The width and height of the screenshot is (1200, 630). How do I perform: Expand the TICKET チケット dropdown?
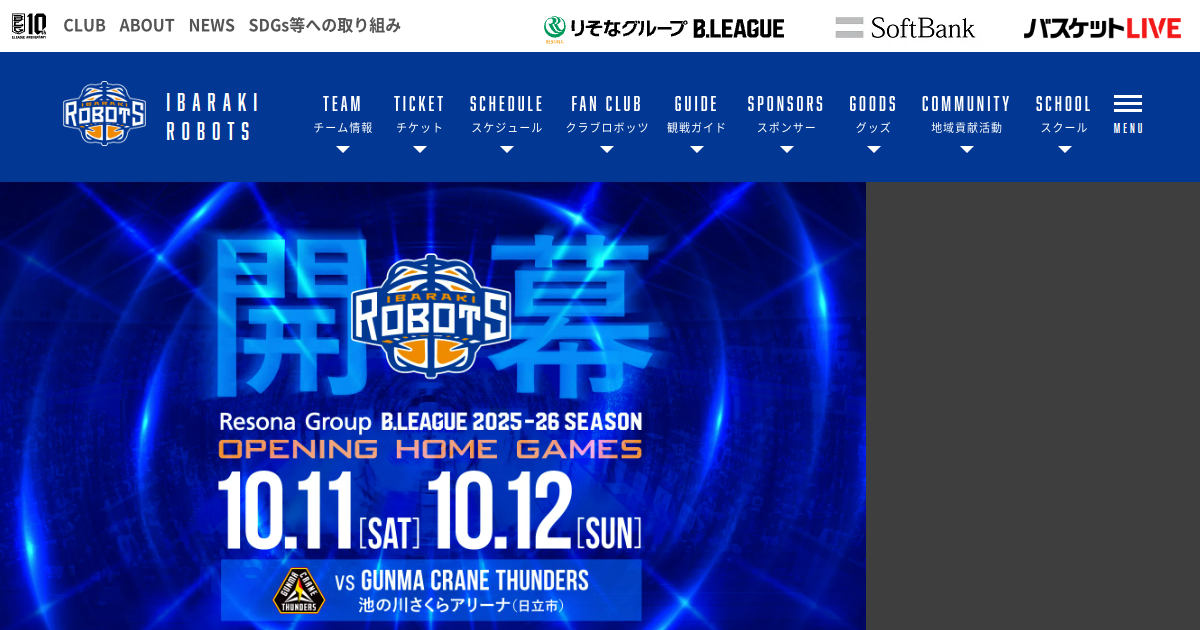(x=419, y=123)
